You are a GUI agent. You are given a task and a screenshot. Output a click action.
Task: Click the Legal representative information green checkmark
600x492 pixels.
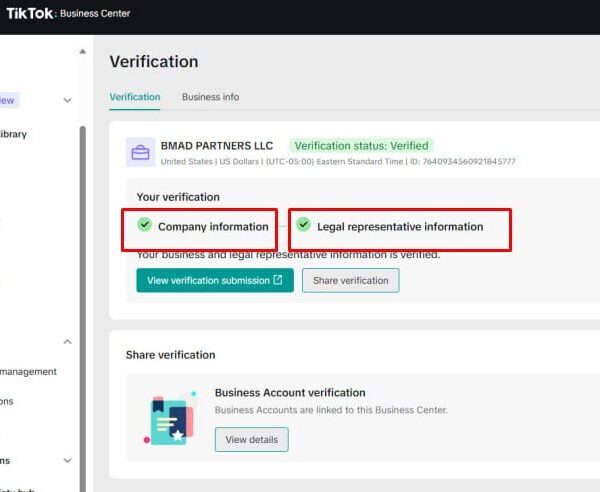[303, 225]
